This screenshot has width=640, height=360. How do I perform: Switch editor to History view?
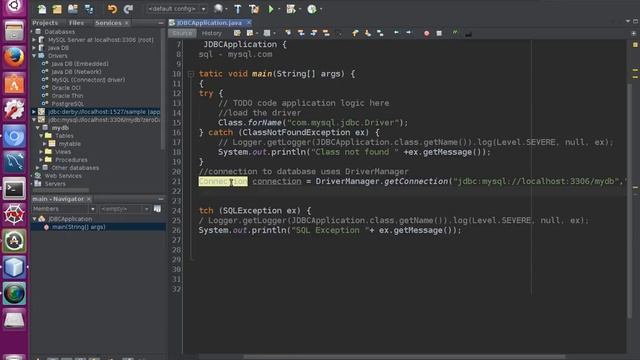(211, 33)
